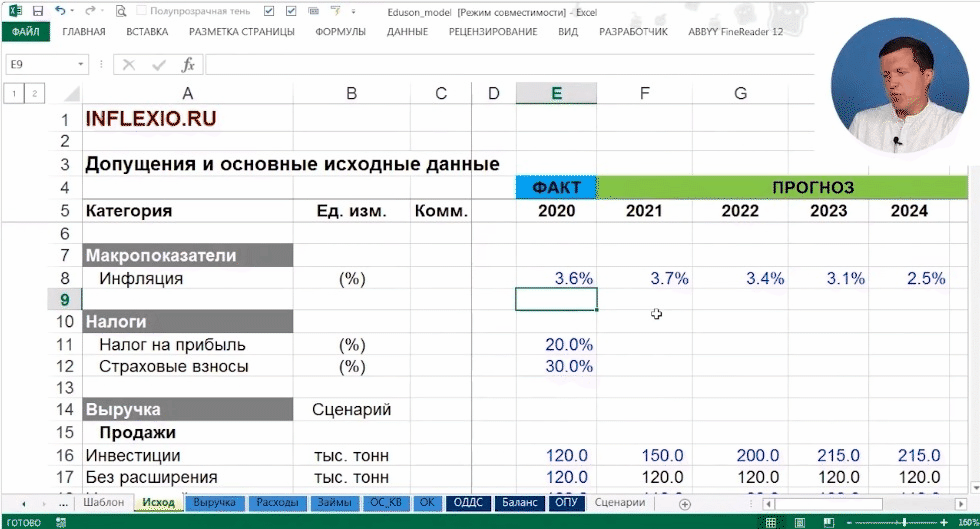Open the ДАННЫЕ ribbon tab
Screen dimensions: 980x529
pyautogui.click(x=408, y=31)
